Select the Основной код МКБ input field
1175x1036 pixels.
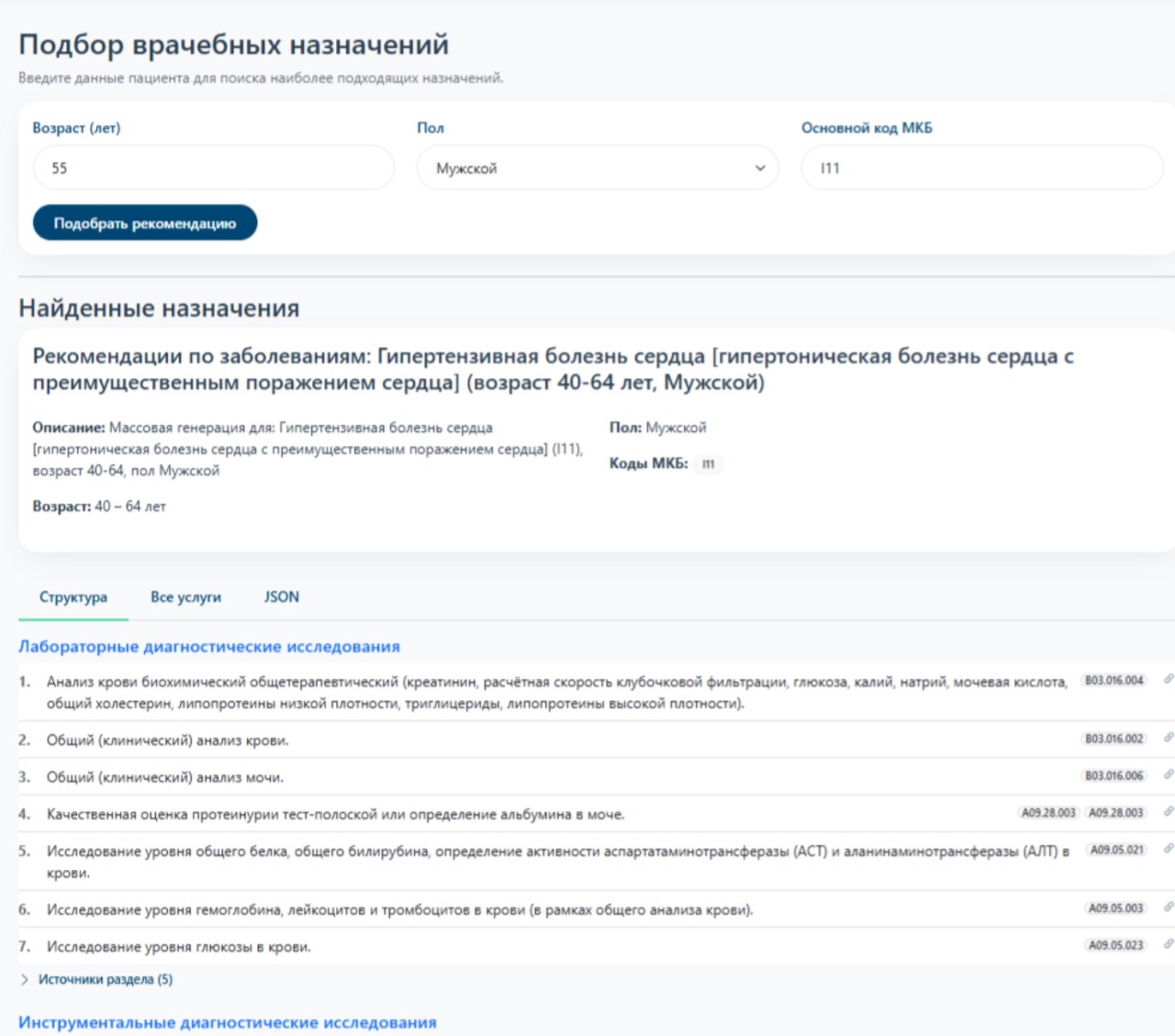tap(980, 168)
